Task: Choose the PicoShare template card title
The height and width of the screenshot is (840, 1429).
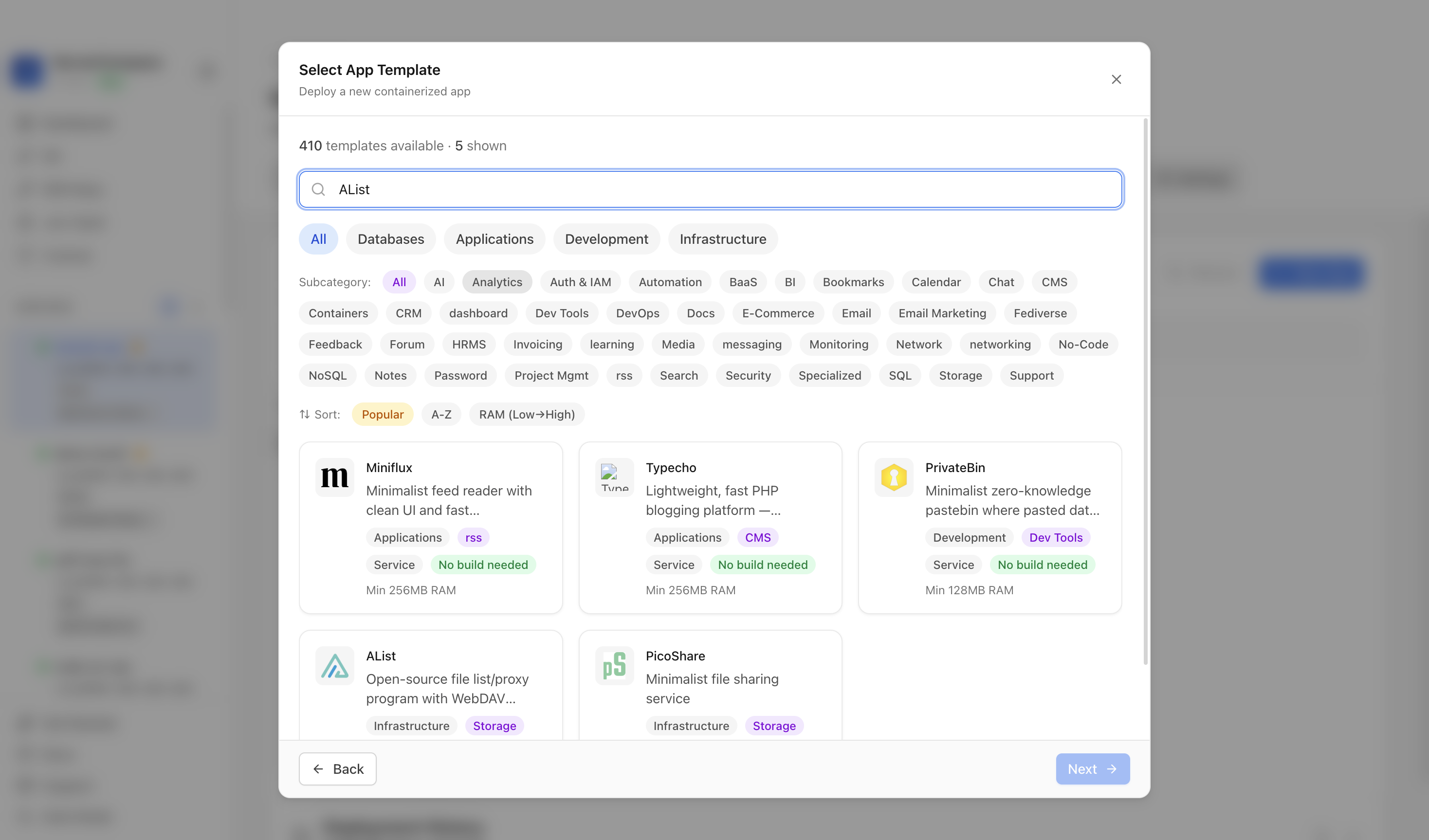Action: click(676, 656)
